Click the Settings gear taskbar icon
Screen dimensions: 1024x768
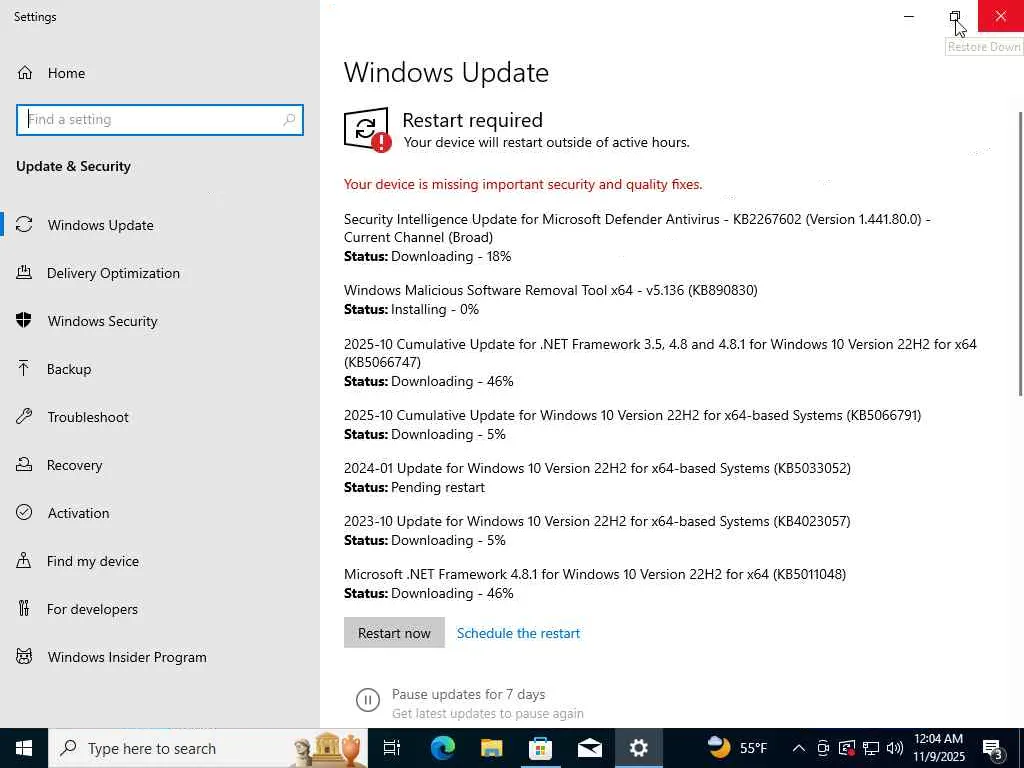(x=638, y=748)
